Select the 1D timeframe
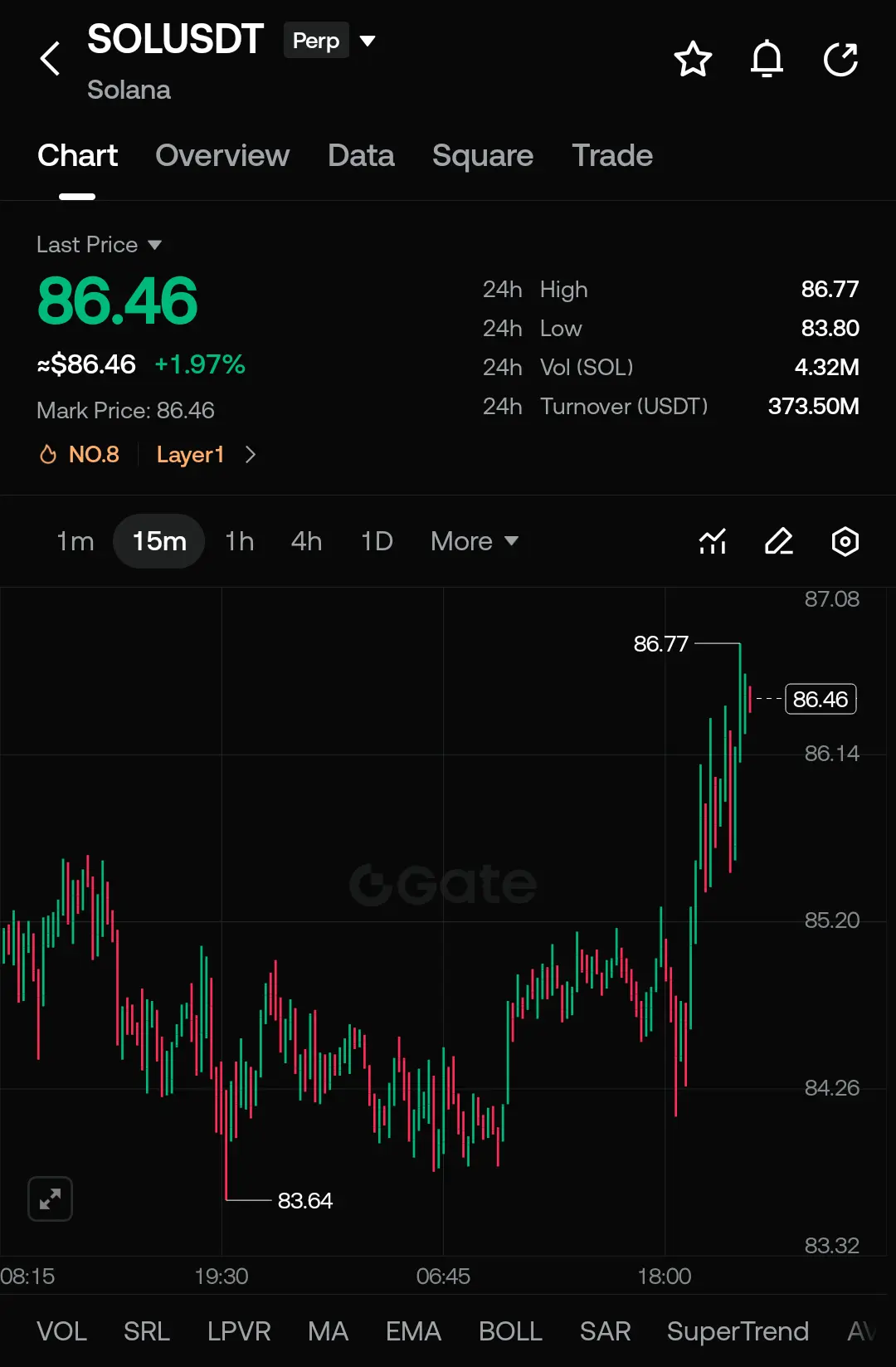This screenshot has height=1367, width=896. (x=377, y=541)
